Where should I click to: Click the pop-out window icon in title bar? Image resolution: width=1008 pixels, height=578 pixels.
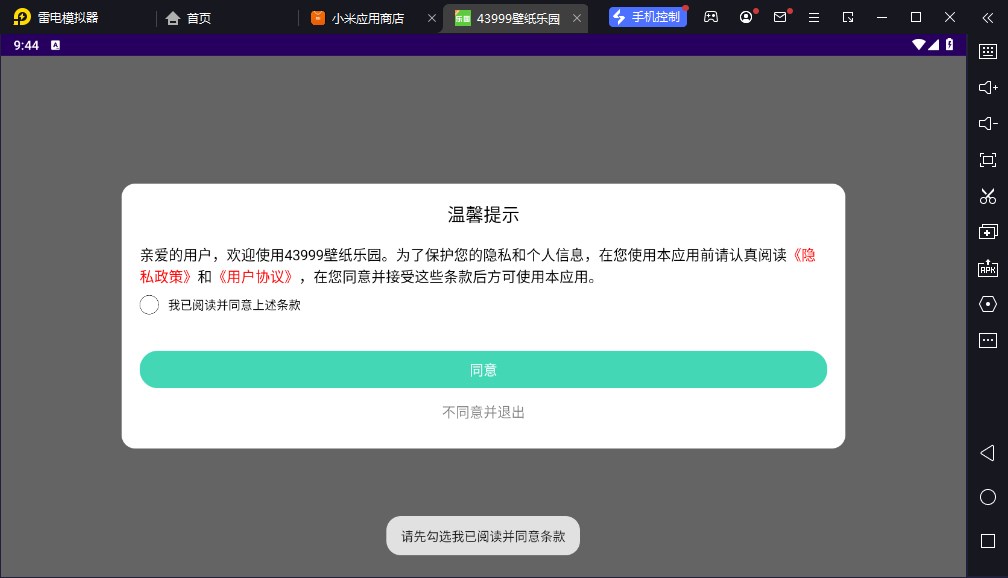(848, 17)
